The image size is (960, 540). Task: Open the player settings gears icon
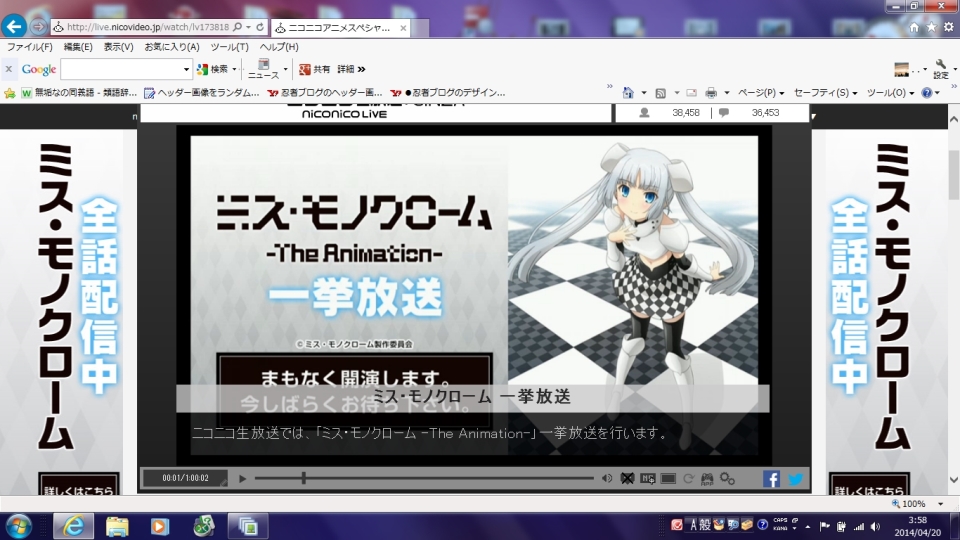click(x=727, y=479)
